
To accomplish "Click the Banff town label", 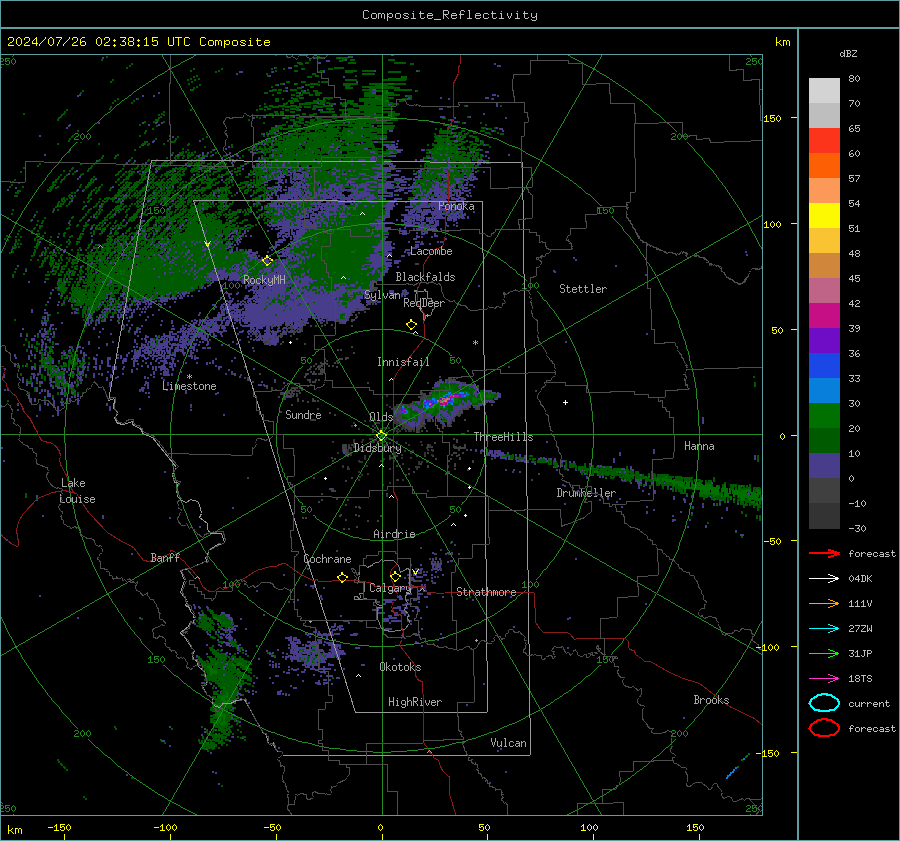I will pyautogui.click(x=165, y=557).
